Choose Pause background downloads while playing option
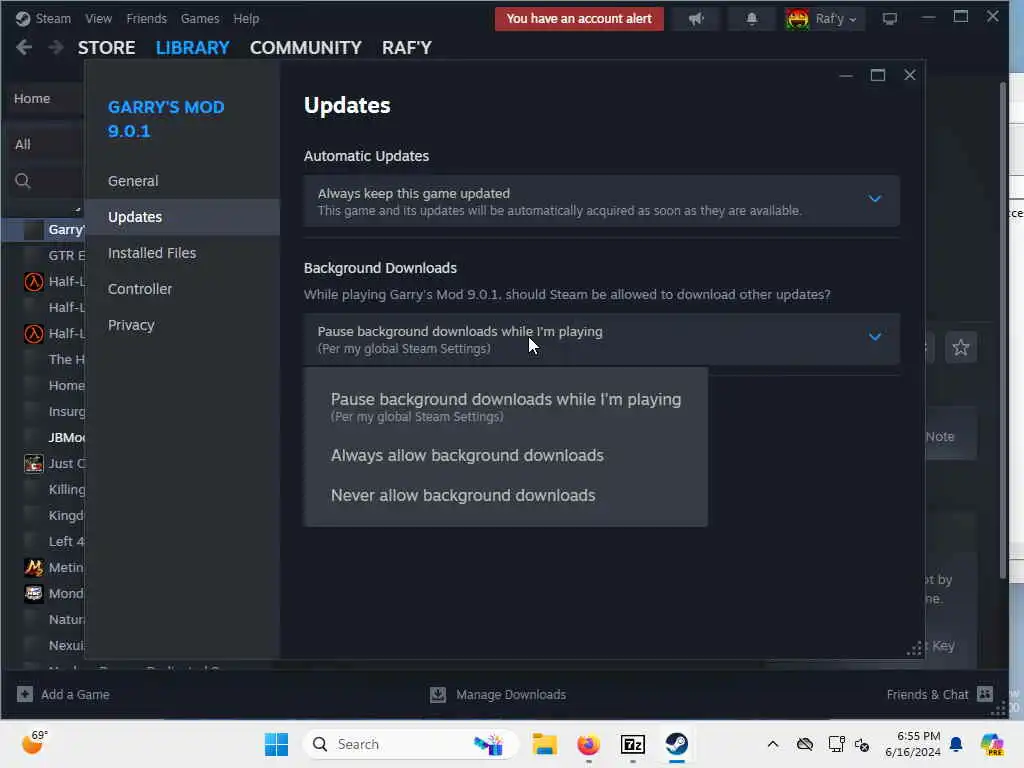The height and width of the screenshot is (768, 1024). pos(505,406)
